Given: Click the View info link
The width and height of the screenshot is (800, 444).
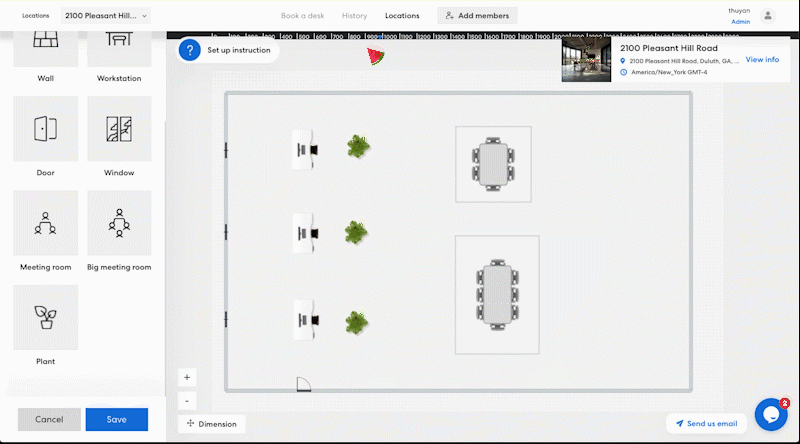Looking at the screenshot, I should (x=762, y=60).
